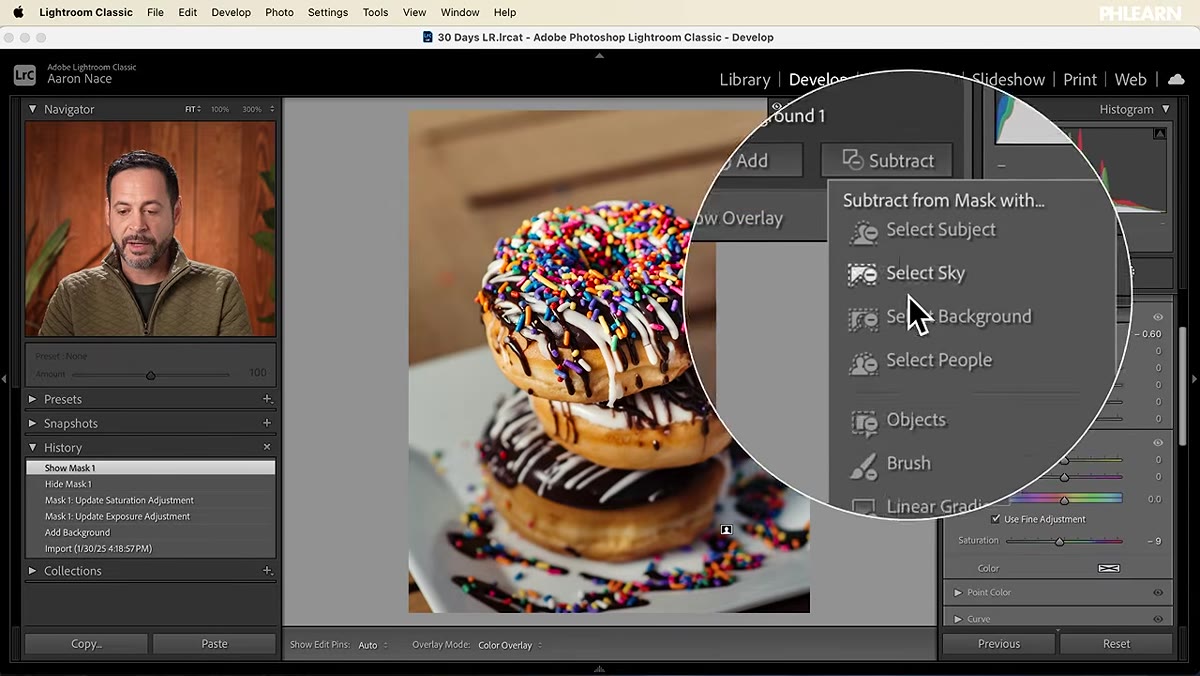Select the 'Import (1/30/25 4:18:57 PM)' history step
Screen dimensions: 1200x676
coord(150,548)
